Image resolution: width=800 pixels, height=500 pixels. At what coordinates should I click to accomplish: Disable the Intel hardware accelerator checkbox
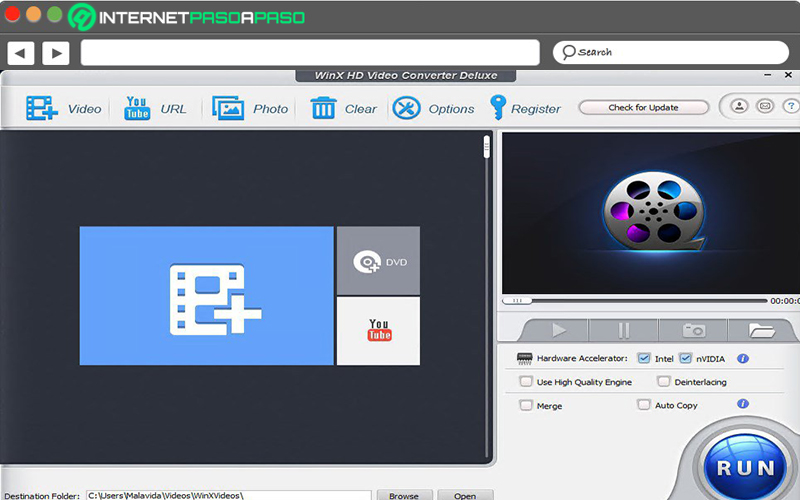[x=644, y=358]
